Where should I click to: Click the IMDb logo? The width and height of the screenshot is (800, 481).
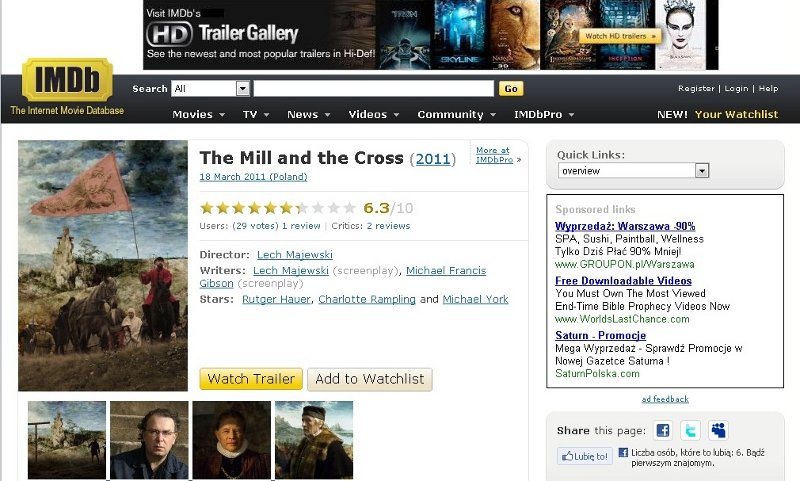[67, 79]
